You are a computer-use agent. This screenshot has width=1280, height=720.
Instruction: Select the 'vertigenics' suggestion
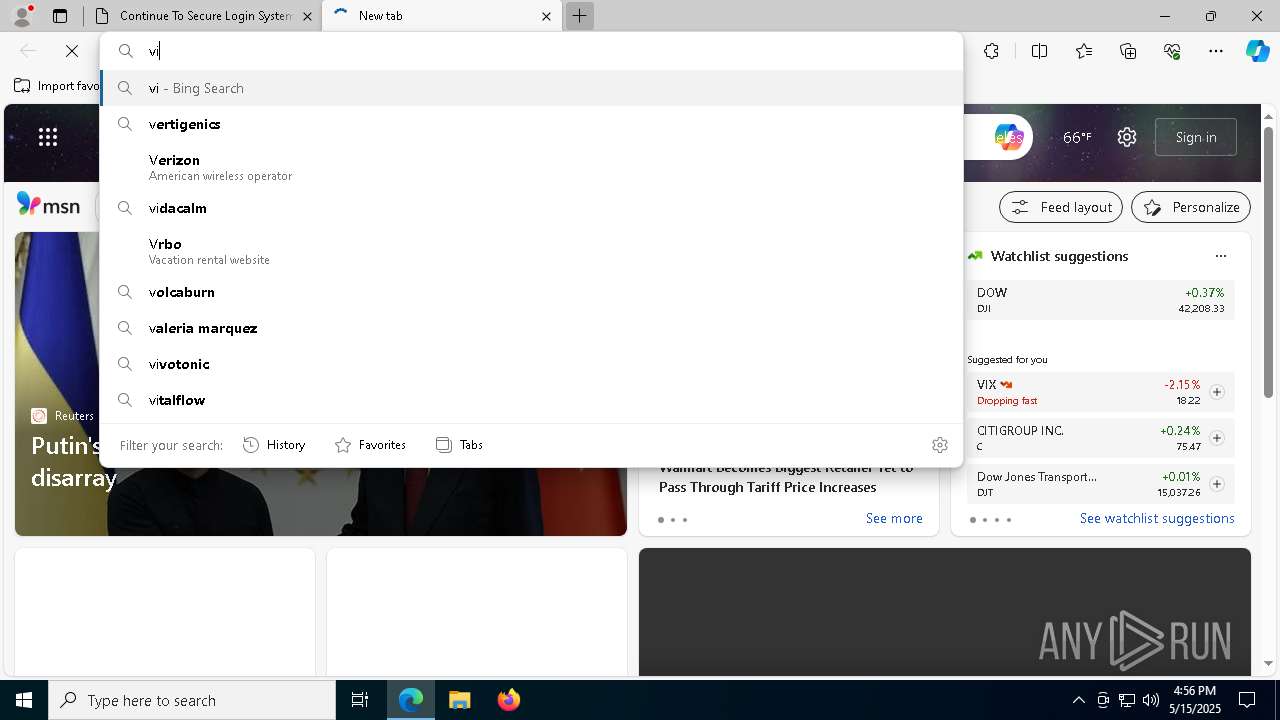[531, 124]
